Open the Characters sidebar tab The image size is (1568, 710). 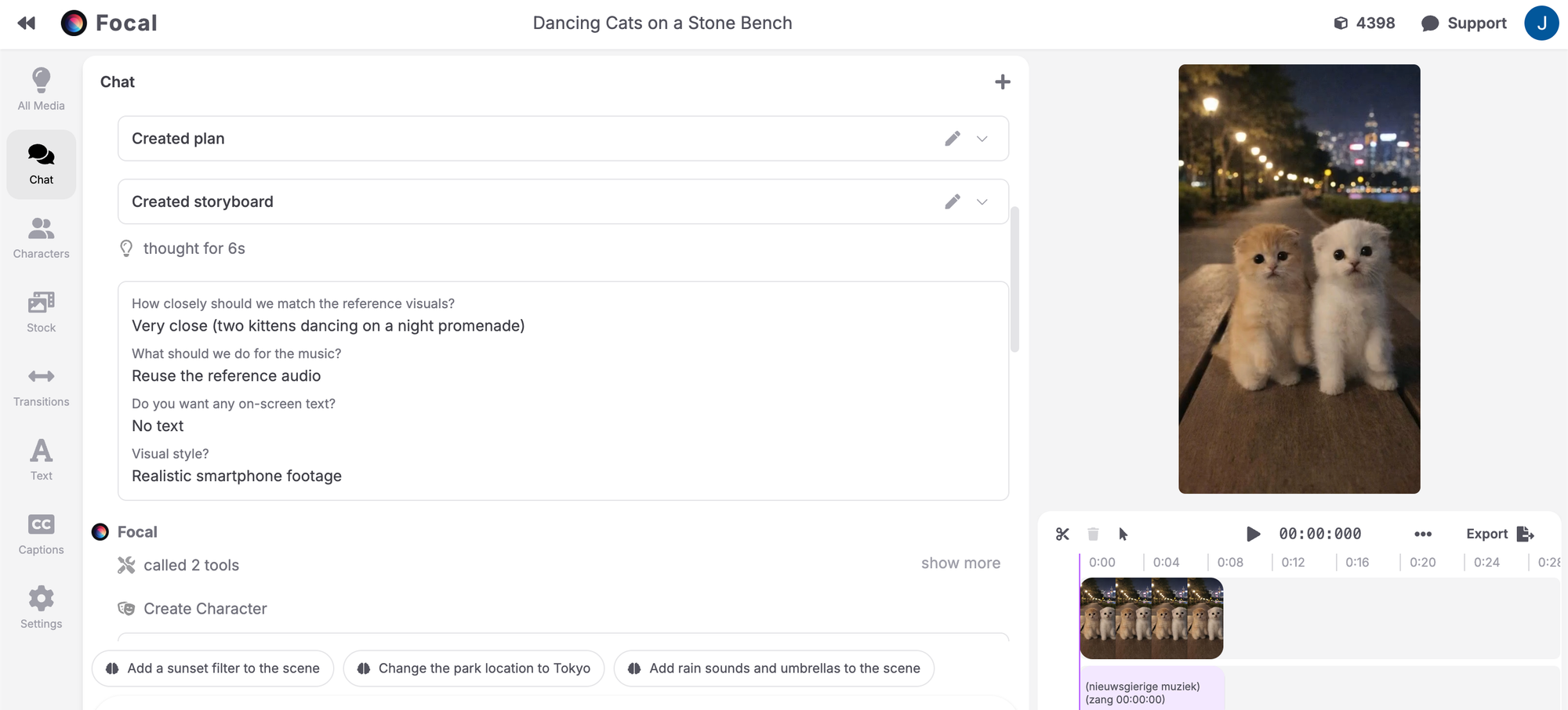pyautogui.click(x=42, y=237)
